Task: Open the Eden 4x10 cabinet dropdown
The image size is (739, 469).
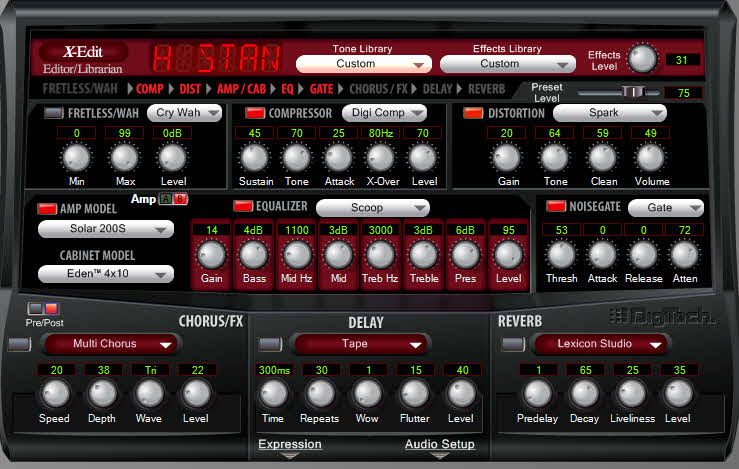Action: 106,274
